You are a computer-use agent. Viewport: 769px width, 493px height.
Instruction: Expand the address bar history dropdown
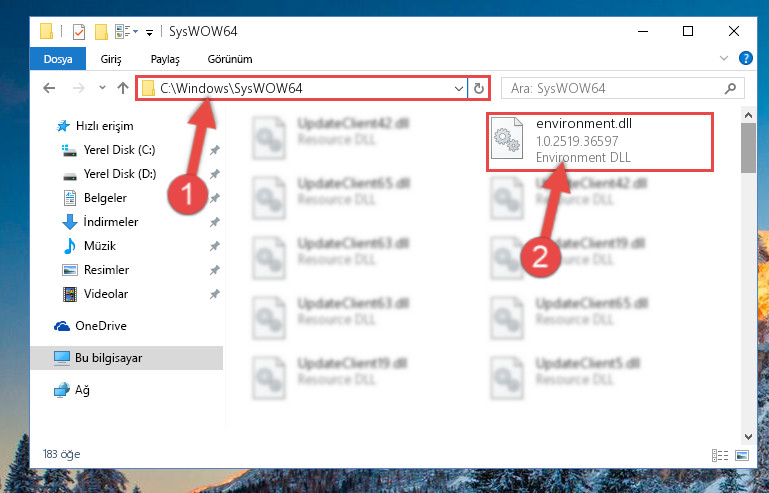[x=459, y=89]
